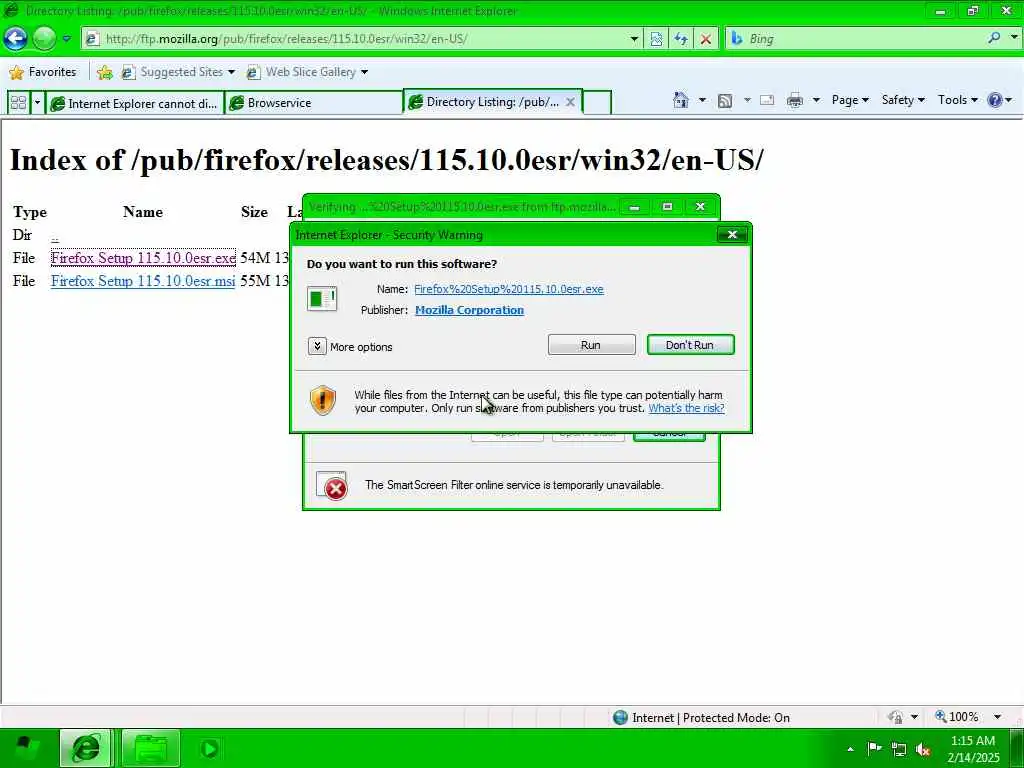Open the search provider dropdown

pyautogui.click(x=1014, y=38)
